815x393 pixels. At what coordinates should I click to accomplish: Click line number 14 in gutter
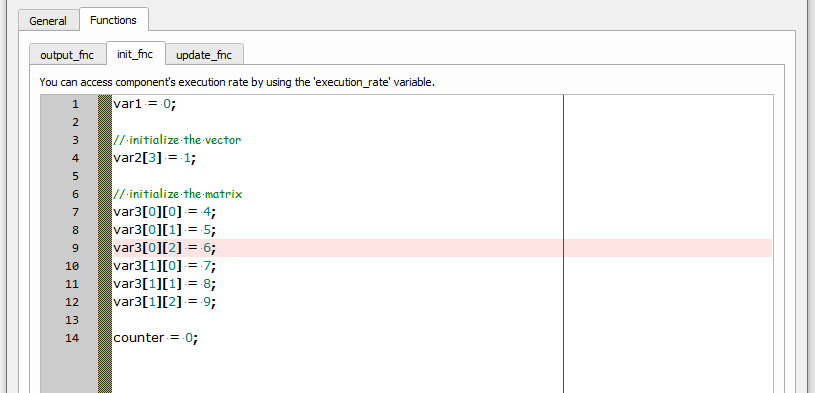coord(72,338)
